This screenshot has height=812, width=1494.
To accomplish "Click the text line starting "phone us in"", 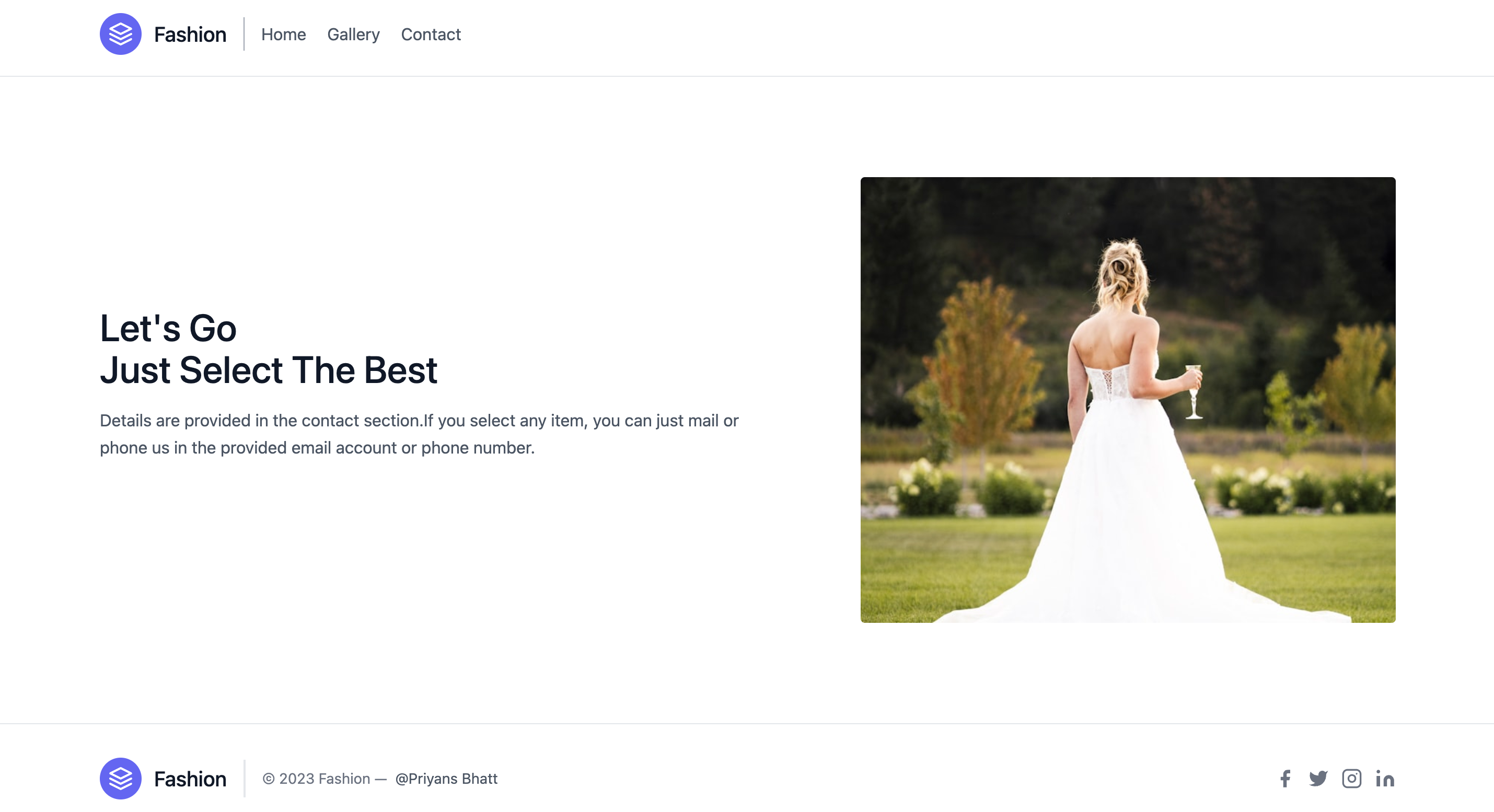I will 317,448.
